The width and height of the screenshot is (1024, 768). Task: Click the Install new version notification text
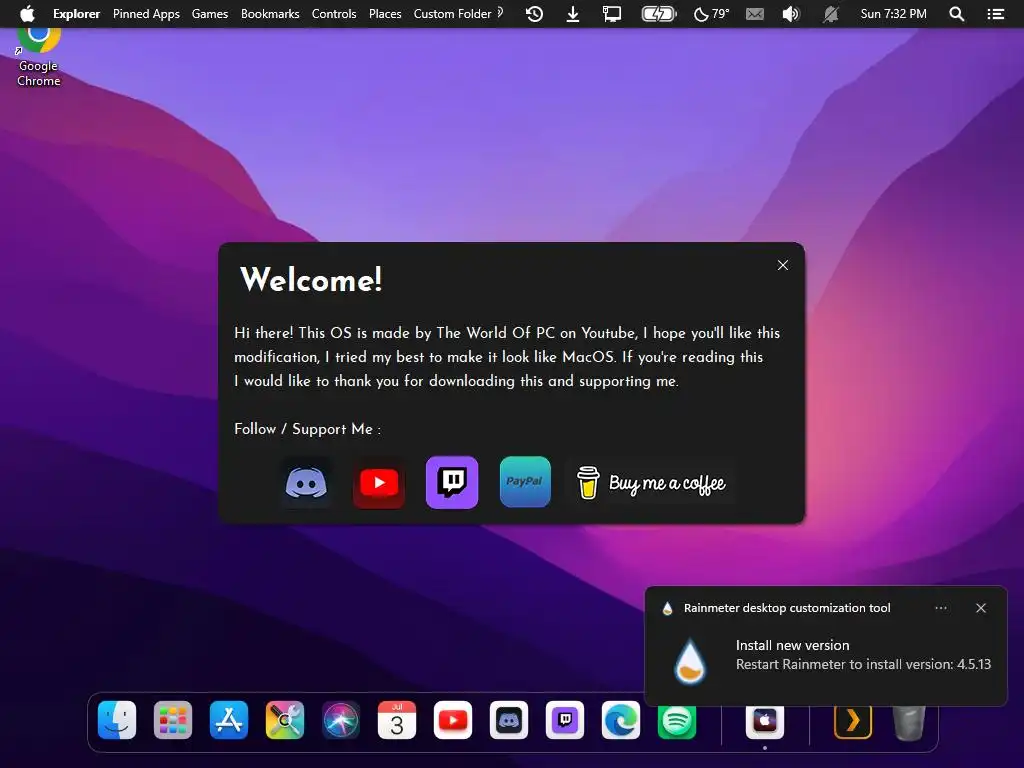click(792, 645)
